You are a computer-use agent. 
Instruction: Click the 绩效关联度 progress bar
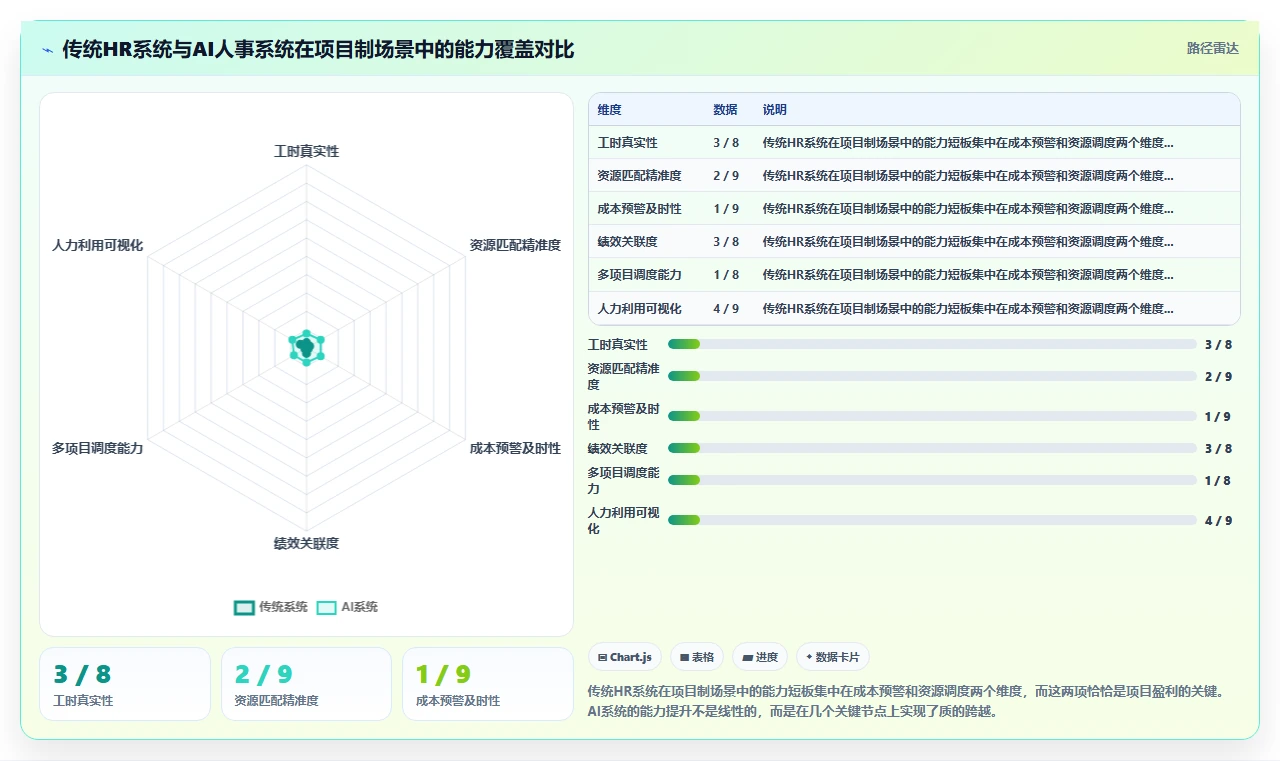coord(932,448)
